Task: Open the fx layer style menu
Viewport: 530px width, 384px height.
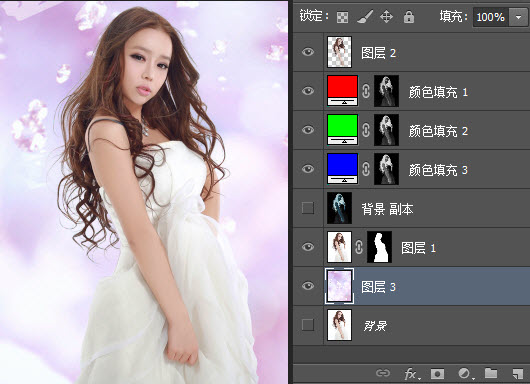Action: tap(412, 374)
